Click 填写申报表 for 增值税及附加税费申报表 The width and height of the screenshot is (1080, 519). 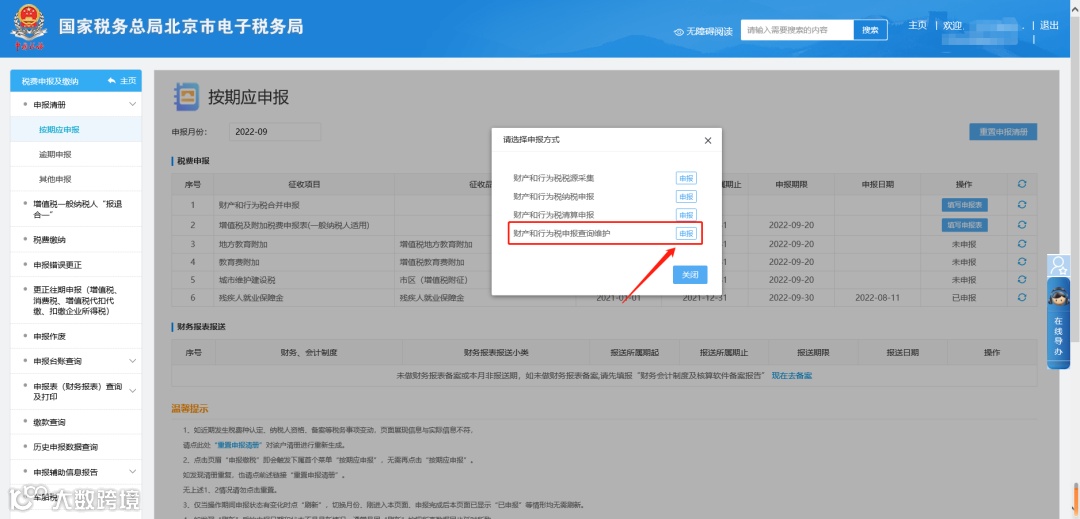click(965, 224)
